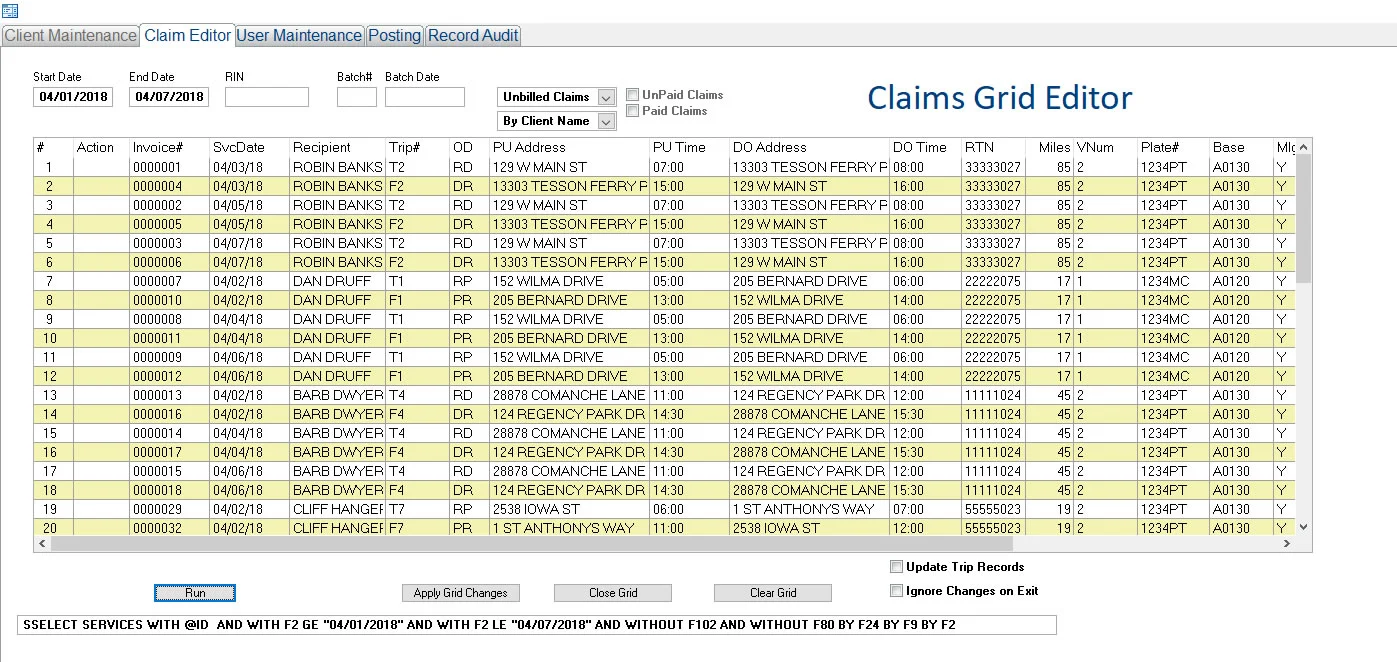Viewport: 1397px width, 662px height.
Task: Click DO time 15:30 in row 14
Action: (925, 414)
